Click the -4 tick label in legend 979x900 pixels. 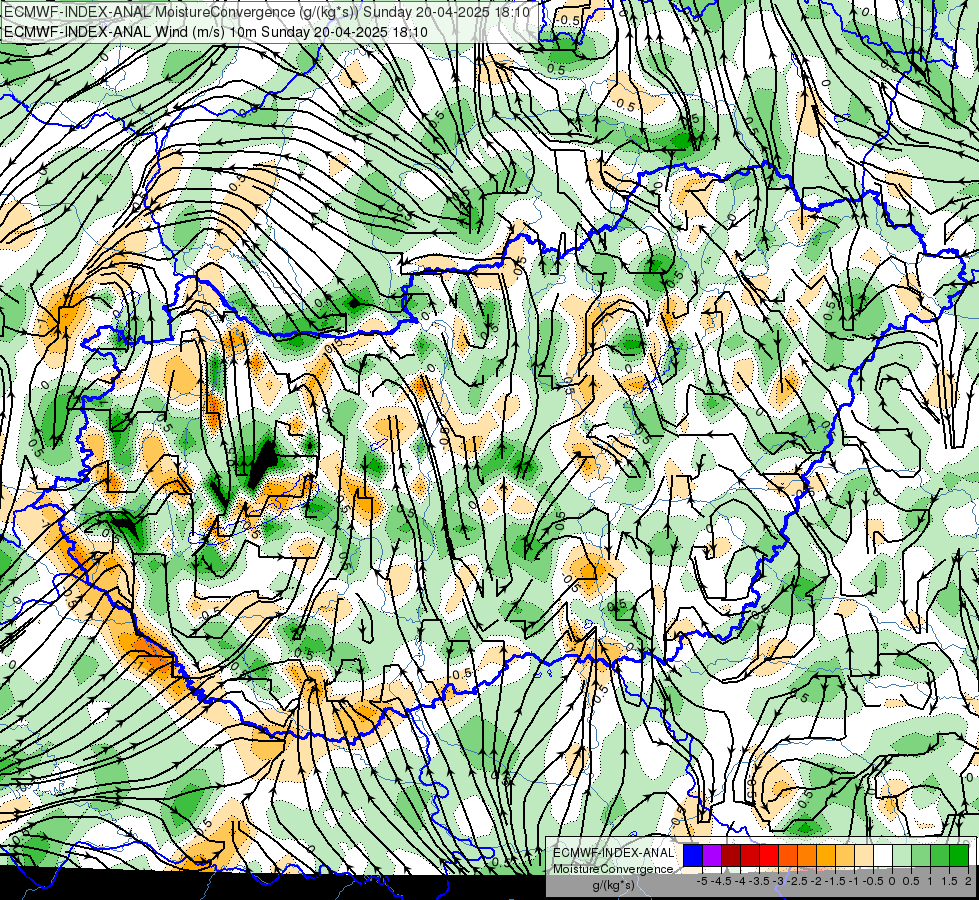740,881
